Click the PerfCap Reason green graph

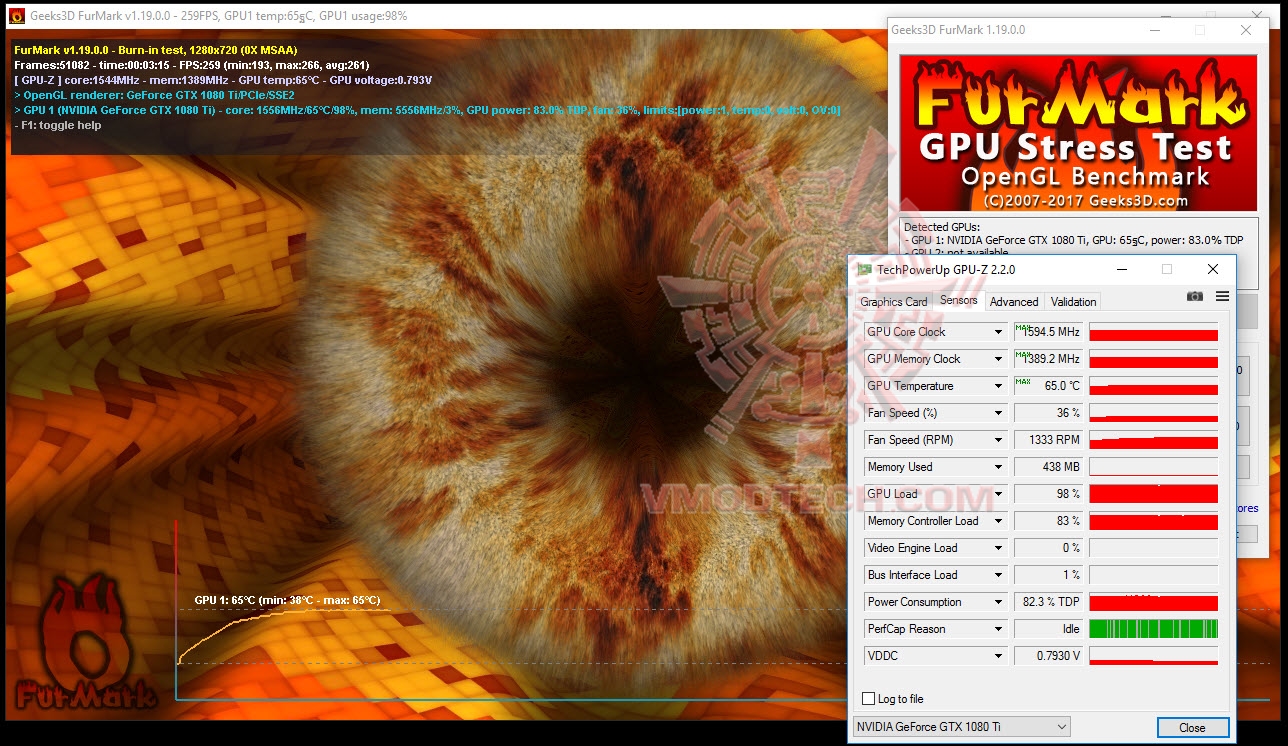[1153, 629]
